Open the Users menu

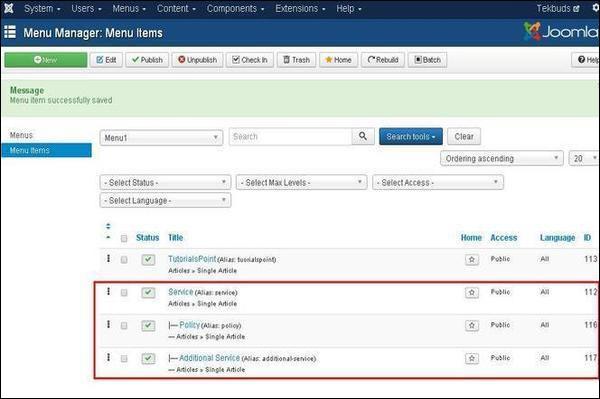(86, 8)
